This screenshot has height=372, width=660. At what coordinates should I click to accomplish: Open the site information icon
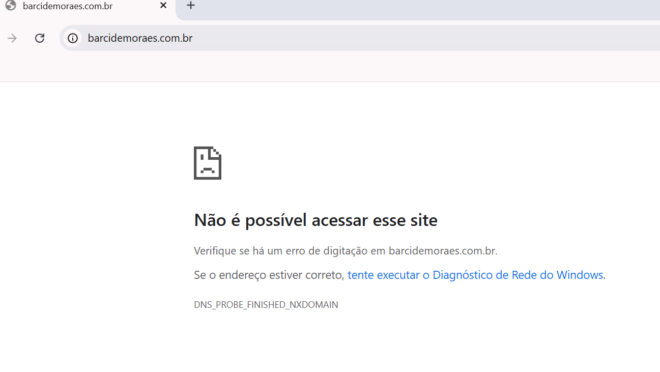coord(73,38)
